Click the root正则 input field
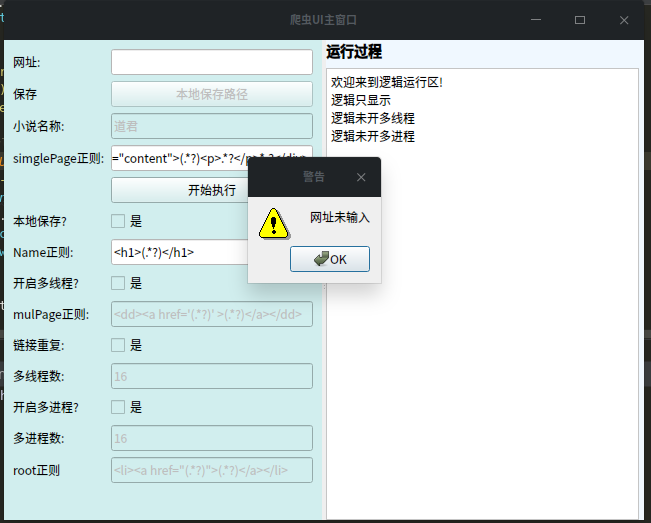Image resolution: width=651 pixels, height=523 pixels. [x=212, y=470]
